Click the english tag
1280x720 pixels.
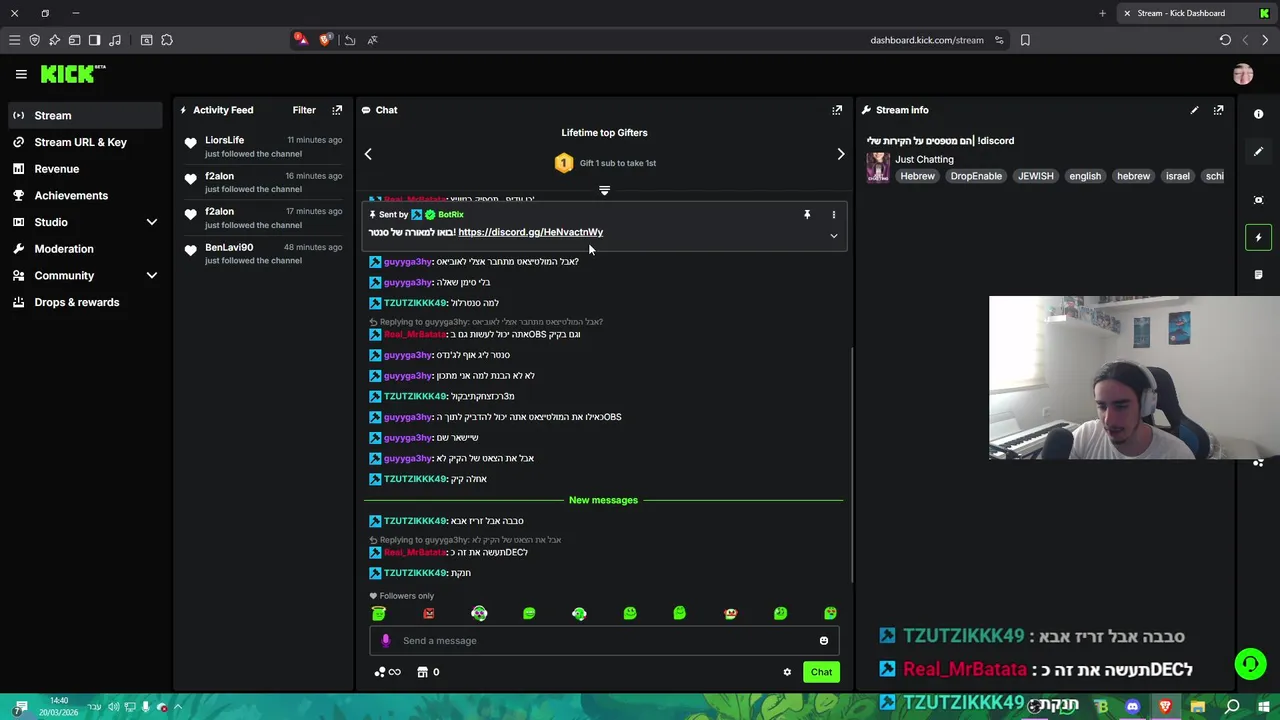(x=1085, y=176)
